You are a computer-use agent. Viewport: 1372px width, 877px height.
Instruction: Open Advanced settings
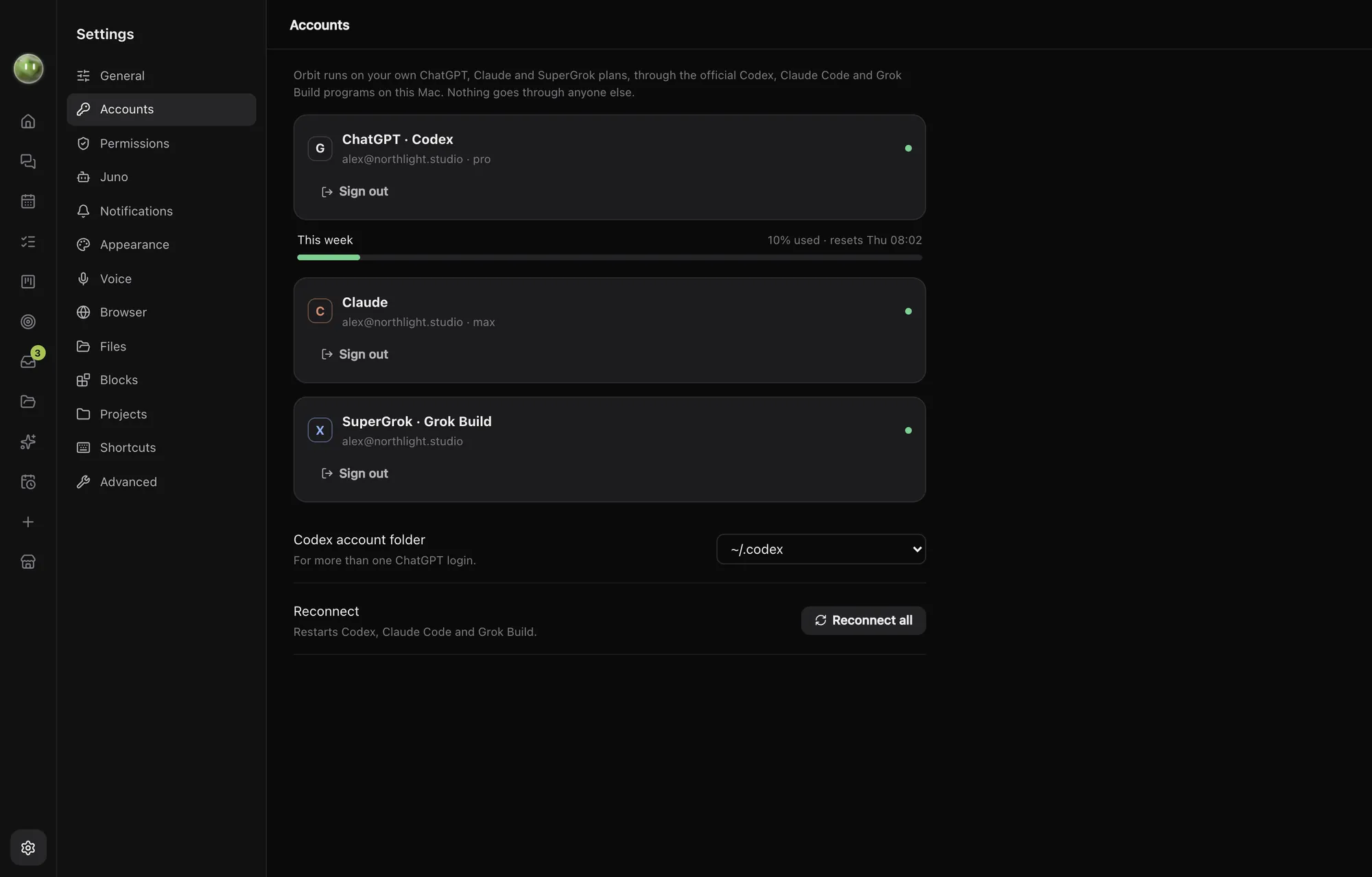pyautogui.click(x=161, y=482)
